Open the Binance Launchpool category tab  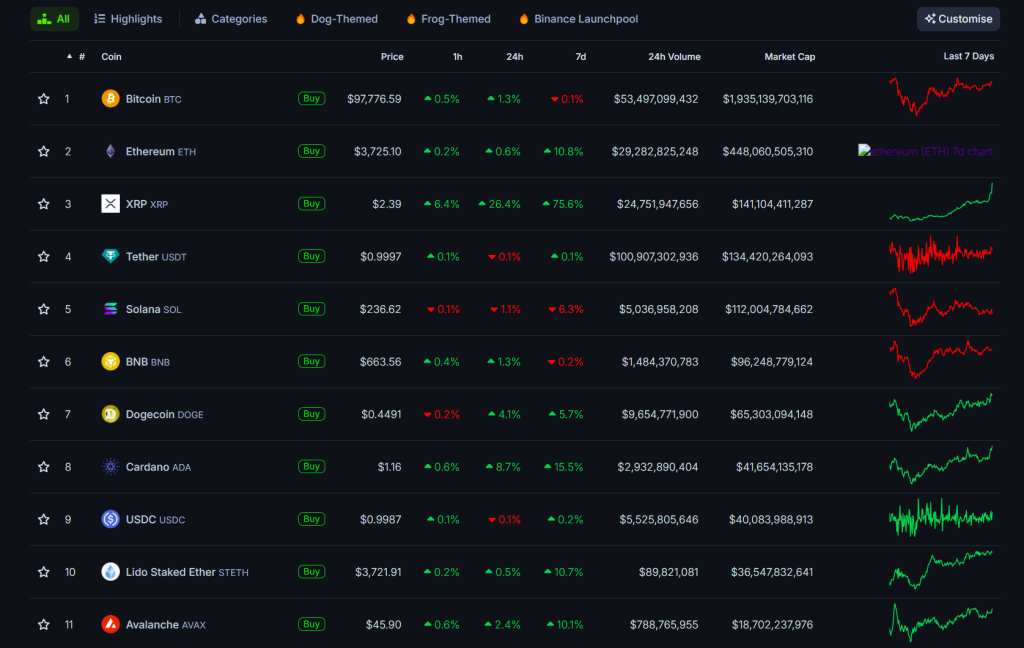[578, 19]
